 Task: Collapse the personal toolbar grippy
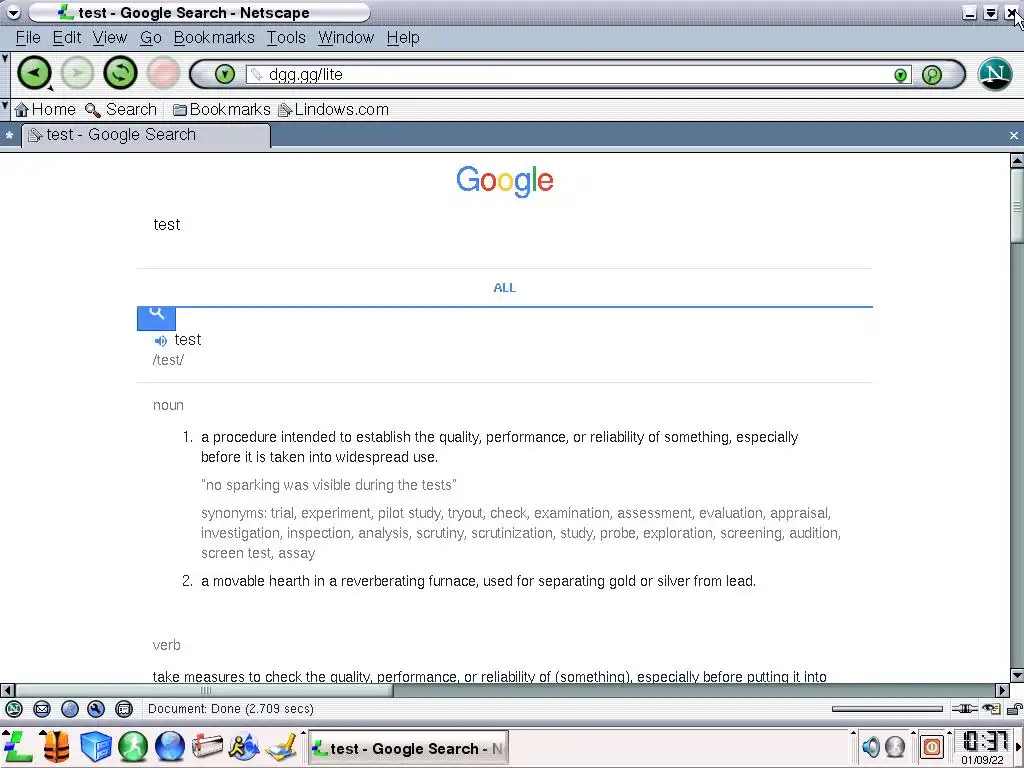5,110
